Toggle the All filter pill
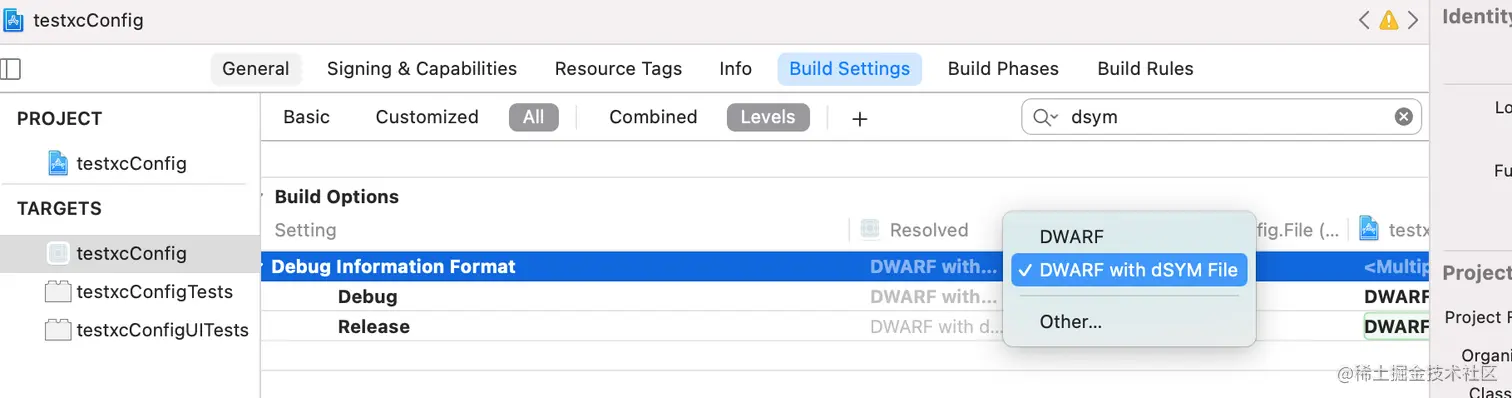The width and height of the screenshot is (1512, 398). pyautogui.click(x=534, y=117)
